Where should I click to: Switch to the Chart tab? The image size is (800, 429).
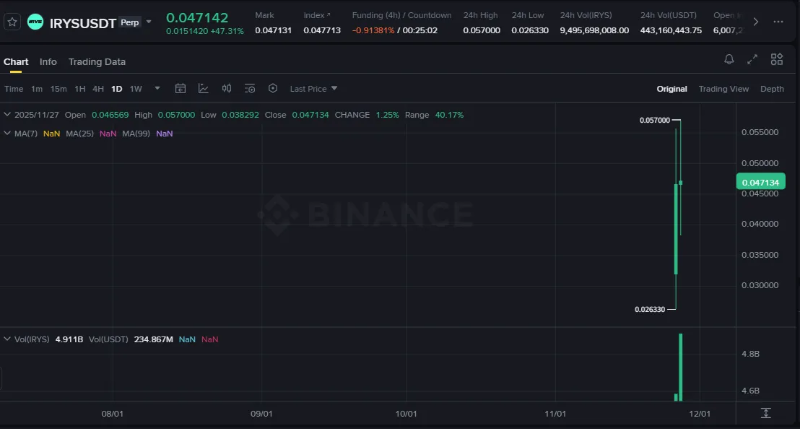[16, 62]
